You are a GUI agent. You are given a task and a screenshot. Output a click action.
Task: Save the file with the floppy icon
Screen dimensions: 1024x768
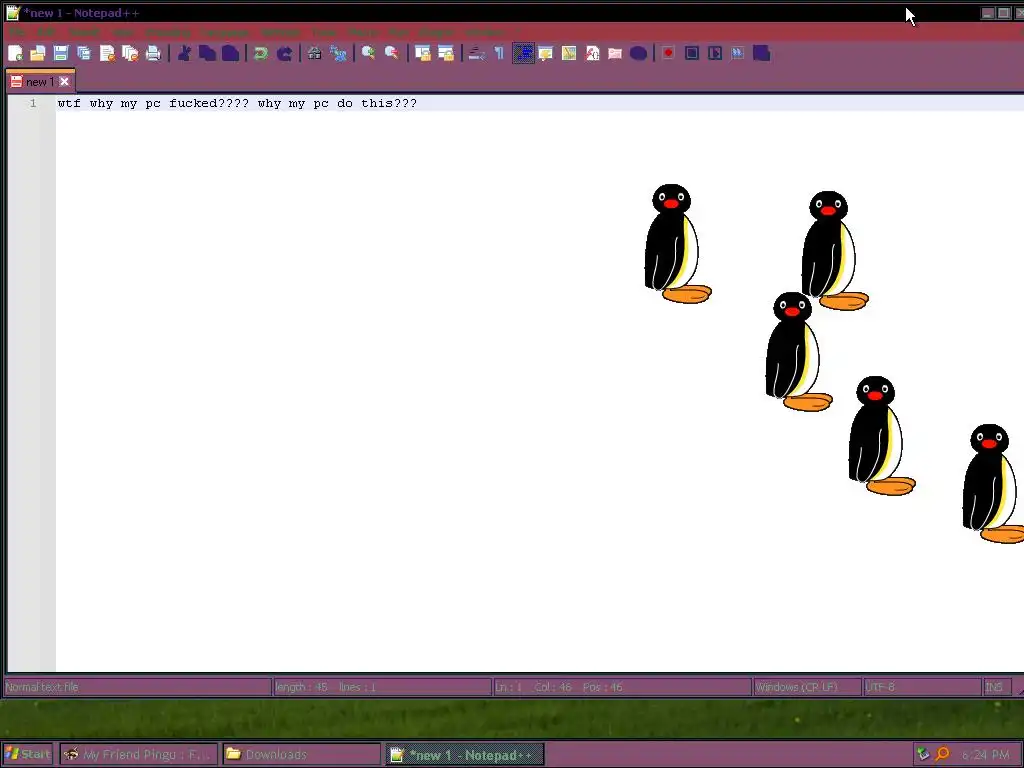click(x=61, y=54)
